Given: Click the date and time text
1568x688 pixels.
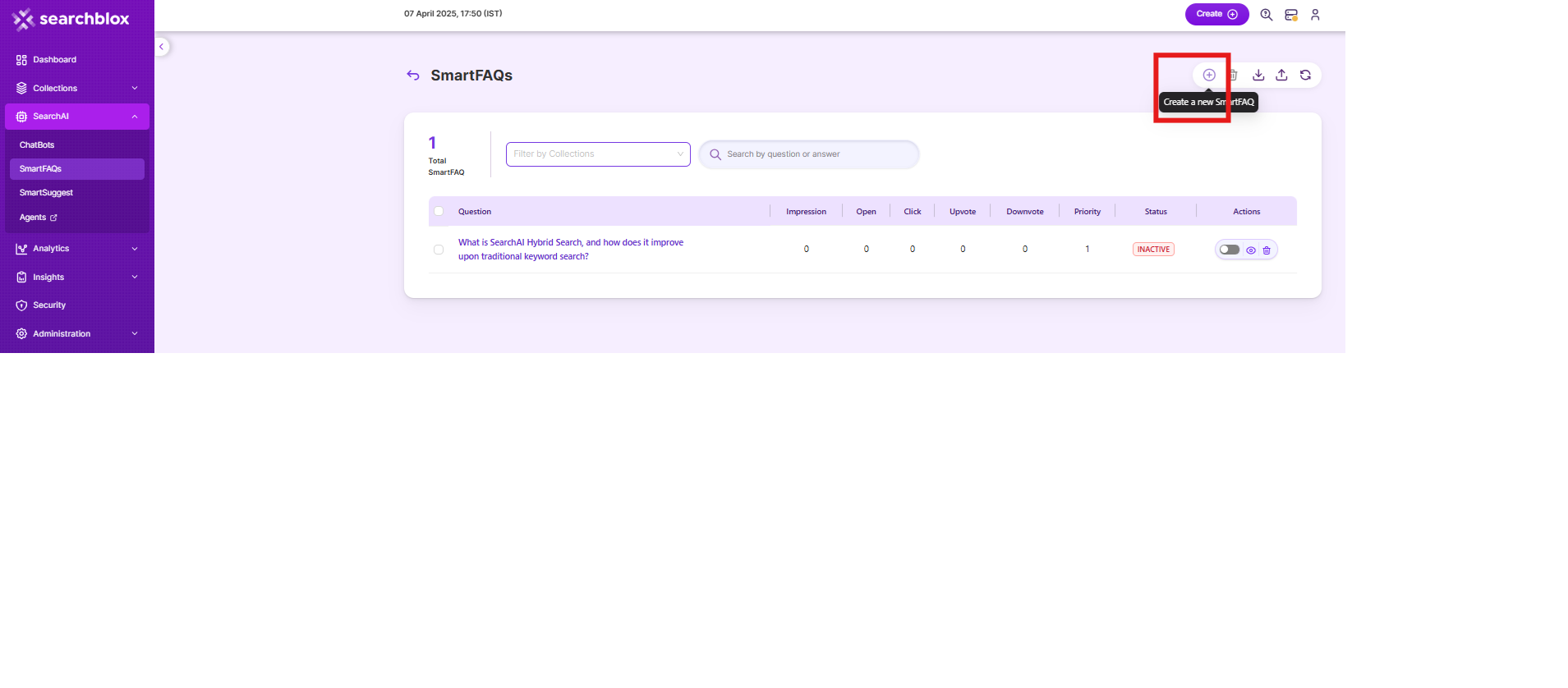Looking at the screenshot, I should coord(453,14).
